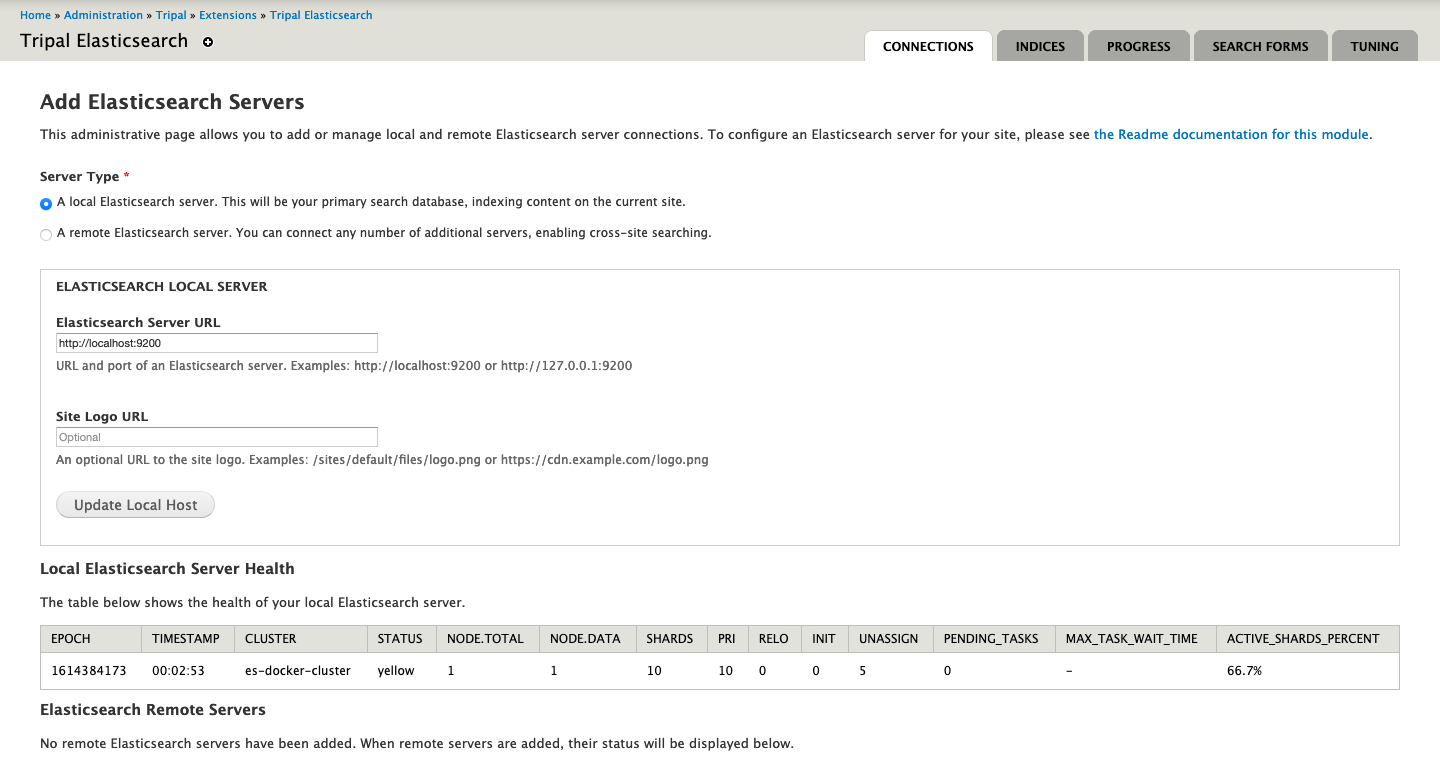Viewport: 1440px width, 771px height.
Task: Click the unassigned shards value 5
Action: click(862, 671)
